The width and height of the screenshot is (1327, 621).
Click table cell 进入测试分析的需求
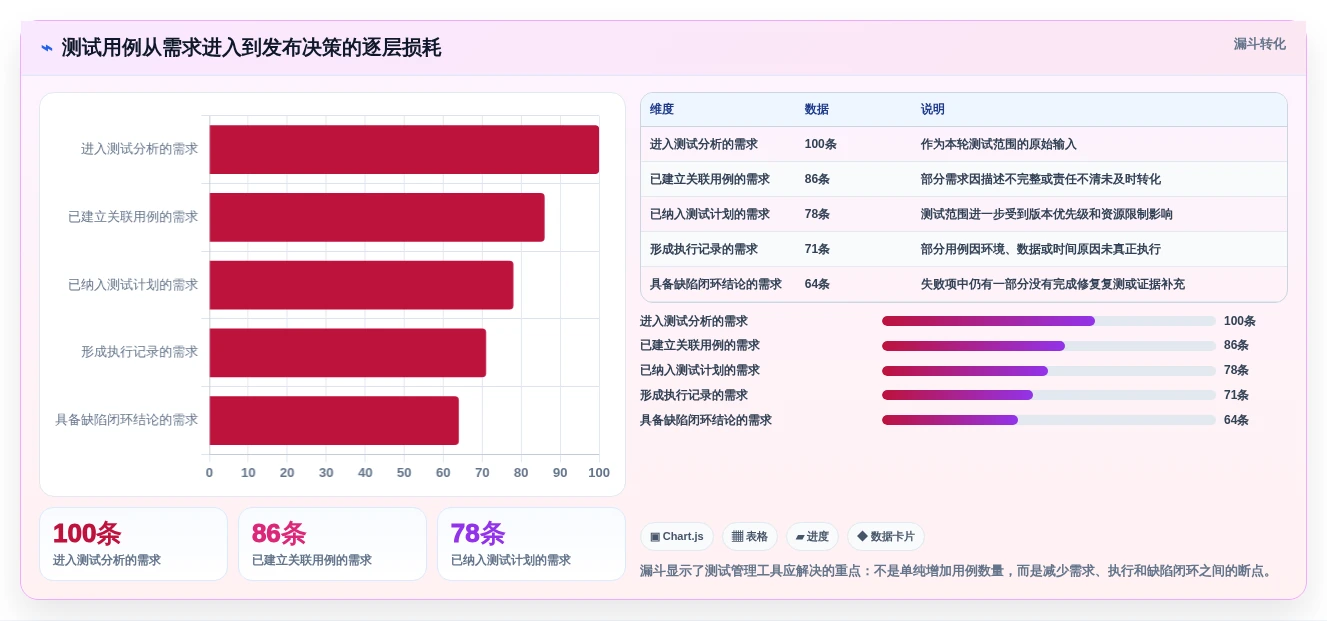(704, 144)
